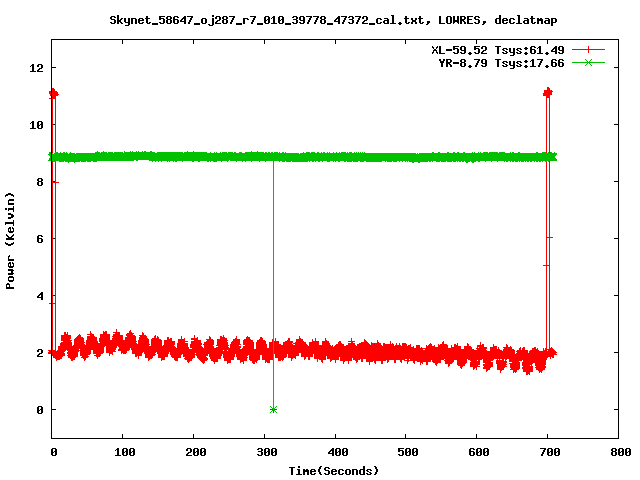
Task: Click x-axis tick label 200
Action: tap(196, 452)
